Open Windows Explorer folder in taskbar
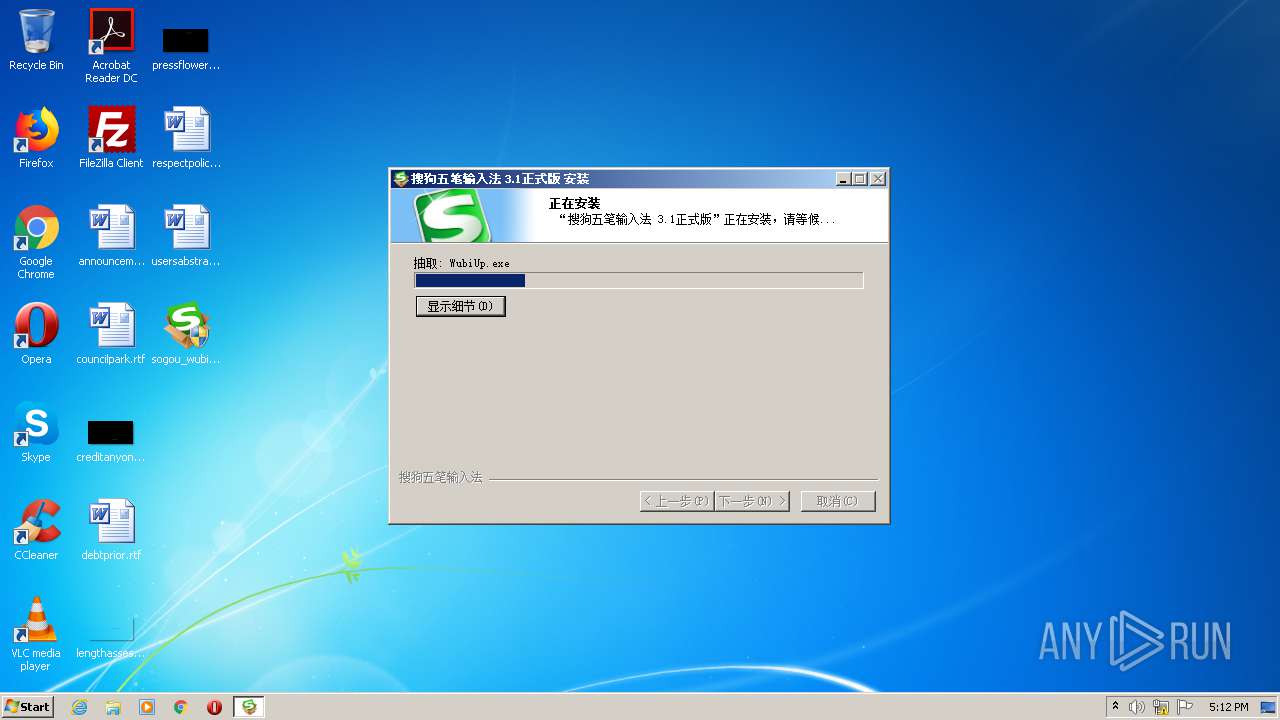Image resolution: width=1280 pixels, height=720 pixels. click(113, 707)
